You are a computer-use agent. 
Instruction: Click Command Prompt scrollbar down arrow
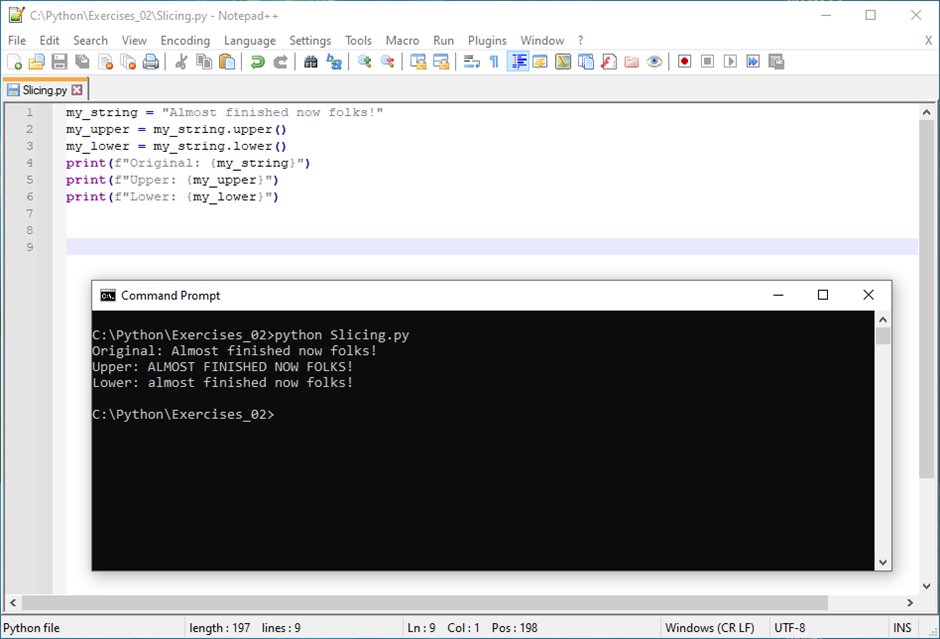coord(882,562)
